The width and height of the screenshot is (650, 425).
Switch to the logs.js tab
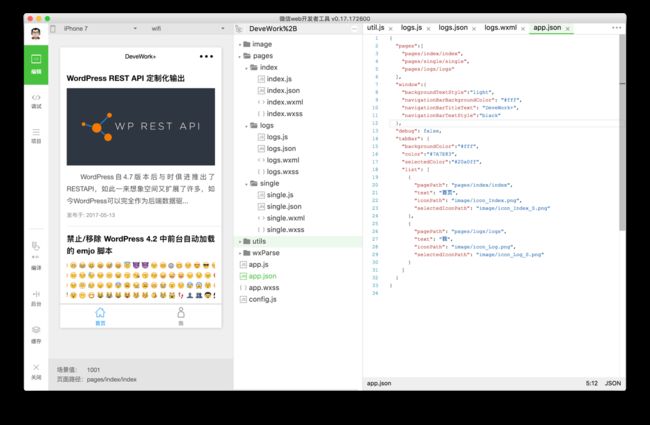411,28
